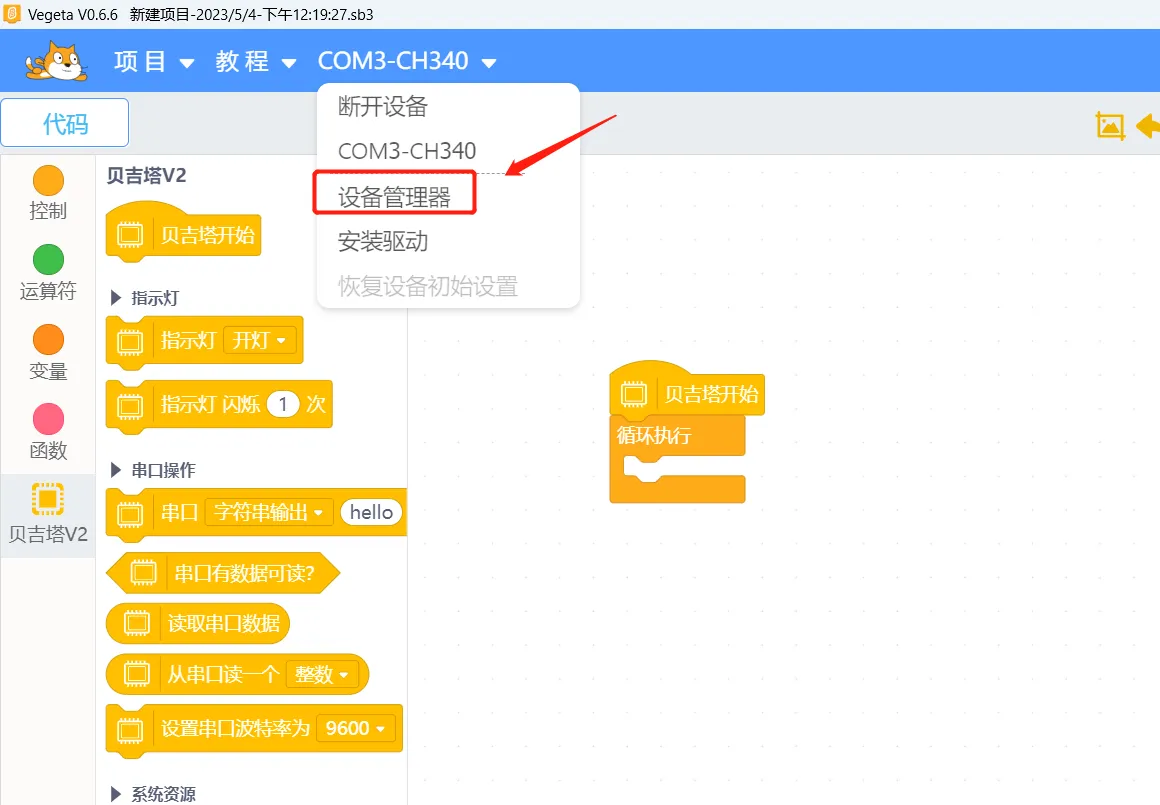This screenshot has height=805, width=1160.
Task: Collapse the 指示灯 section triangle
Action: point(115,298)
